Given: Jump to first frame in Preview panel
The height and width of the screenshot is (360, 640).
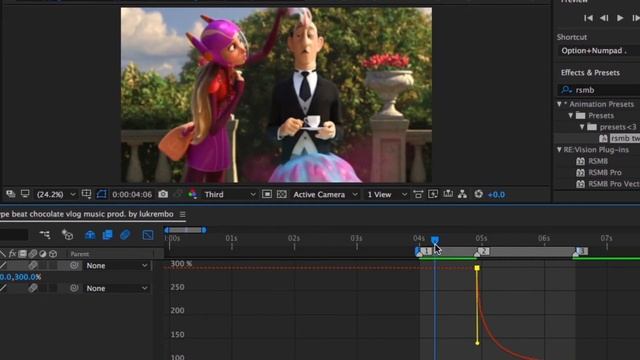Looking at the screenshot, I should [588, 18].
